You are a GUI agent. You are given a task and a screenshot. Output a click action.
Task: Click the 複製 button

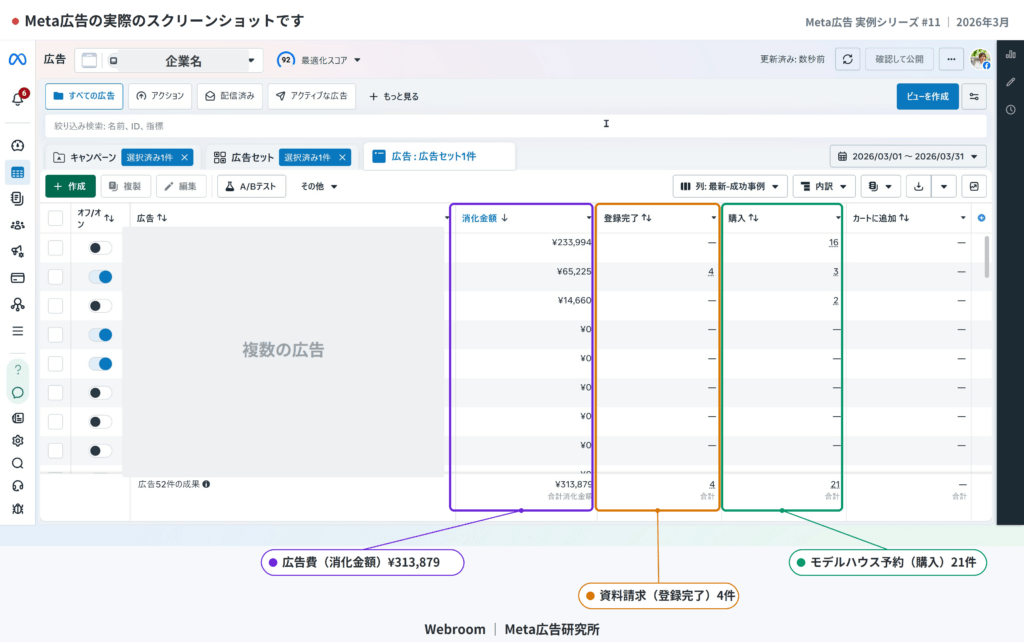click(x=125, y=187)
